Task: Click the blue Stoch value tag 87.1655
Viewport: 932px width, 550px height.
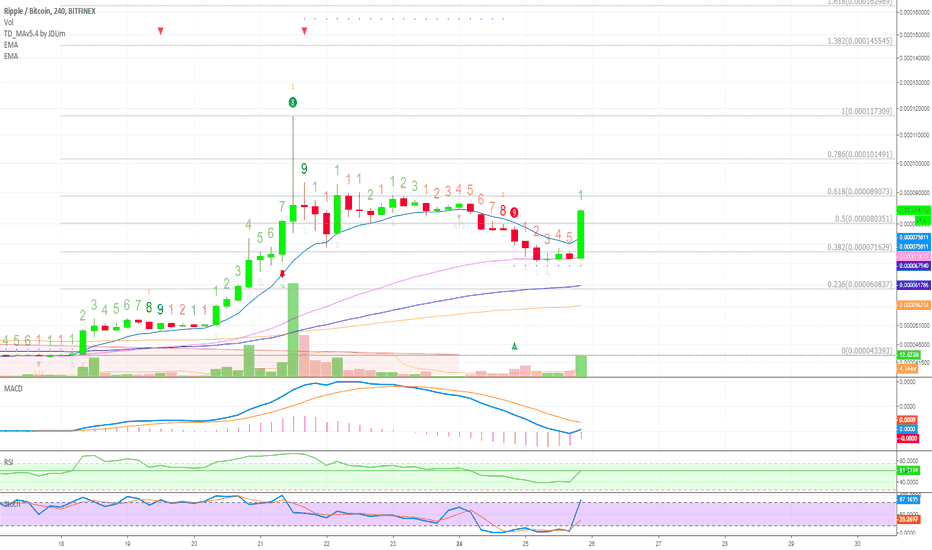Action: (x=908, y=500)
